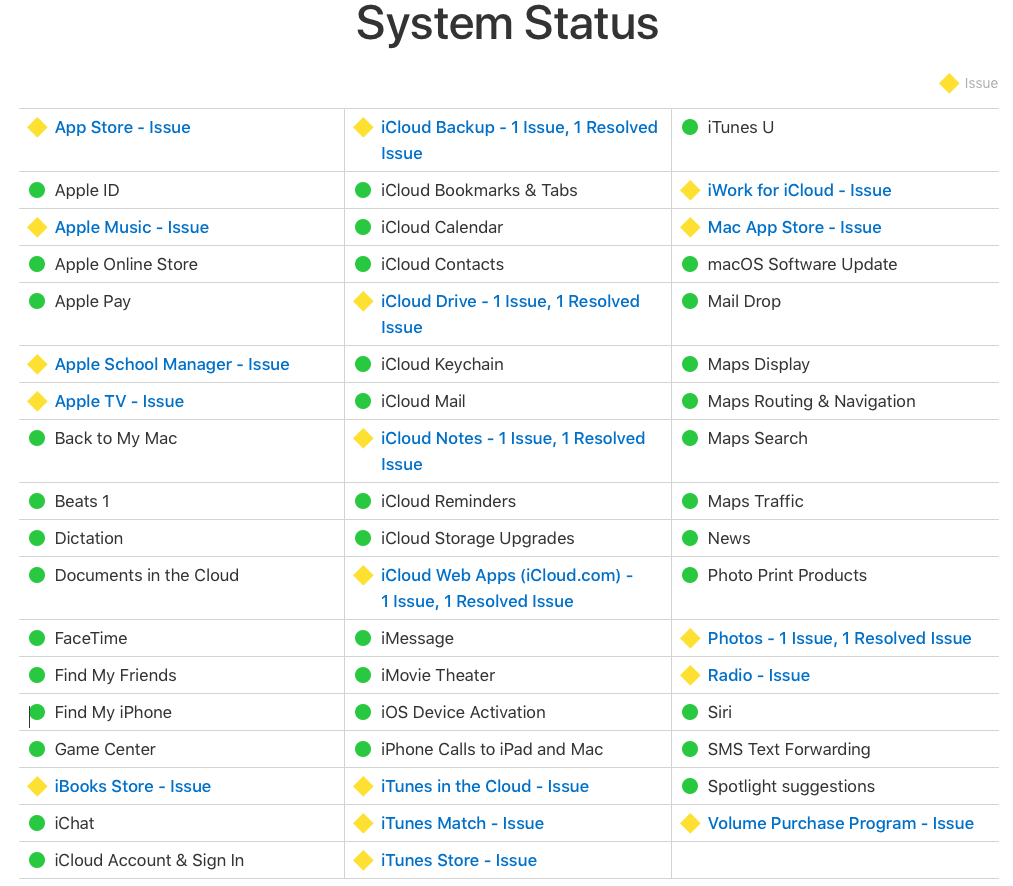The height and width of the screenshot is (886, 1013).
Task: Click the Documents in the Cloud entry
Action: (147, 575)
